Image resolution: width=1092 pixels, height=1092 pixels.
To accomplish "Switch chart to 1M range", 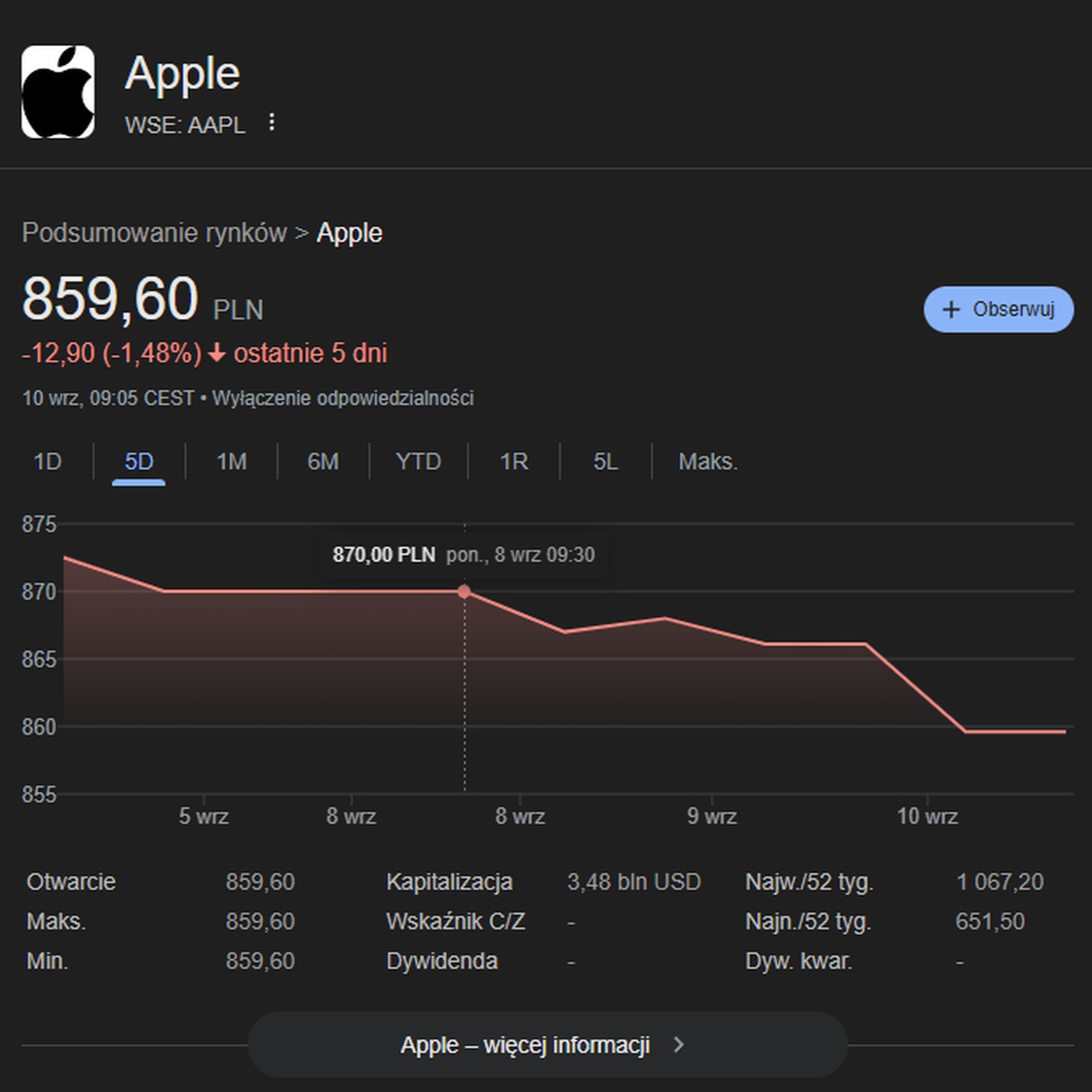I will click(232, 462).
